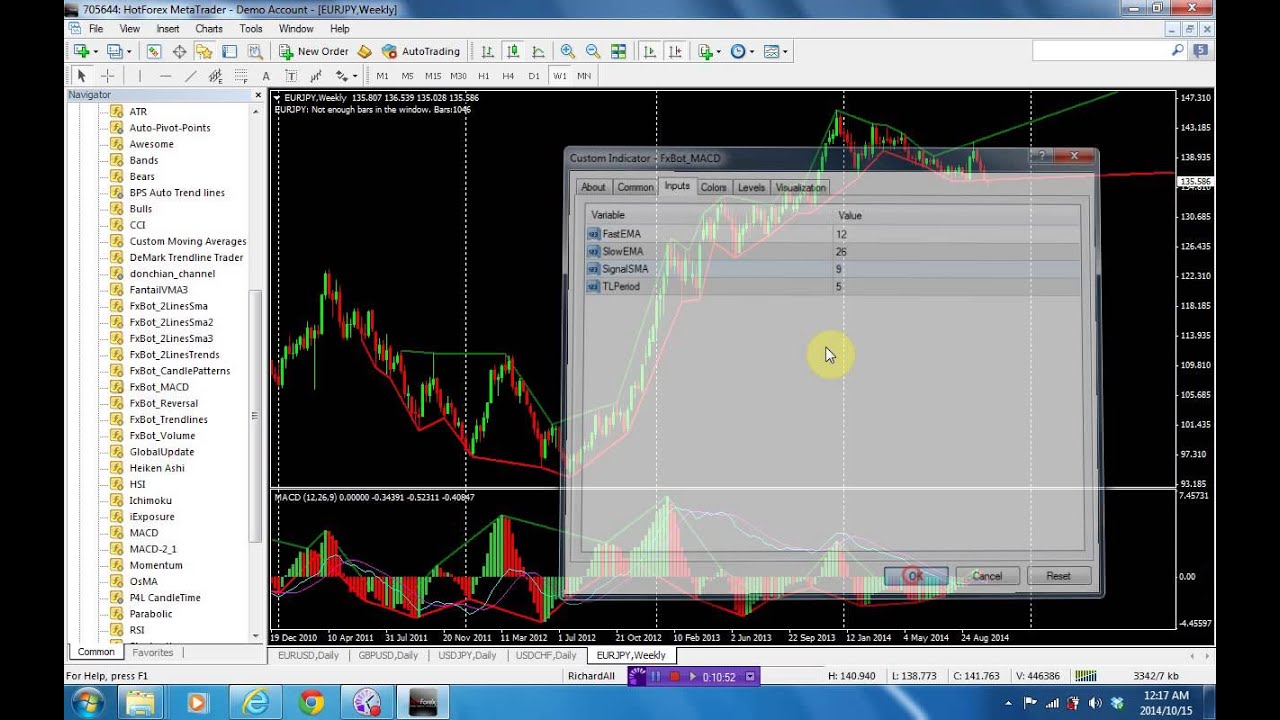Open the Profiles dropdown arrow
Screen dimensions: 1280x720
pyautogui.click(x=128, y=52)
